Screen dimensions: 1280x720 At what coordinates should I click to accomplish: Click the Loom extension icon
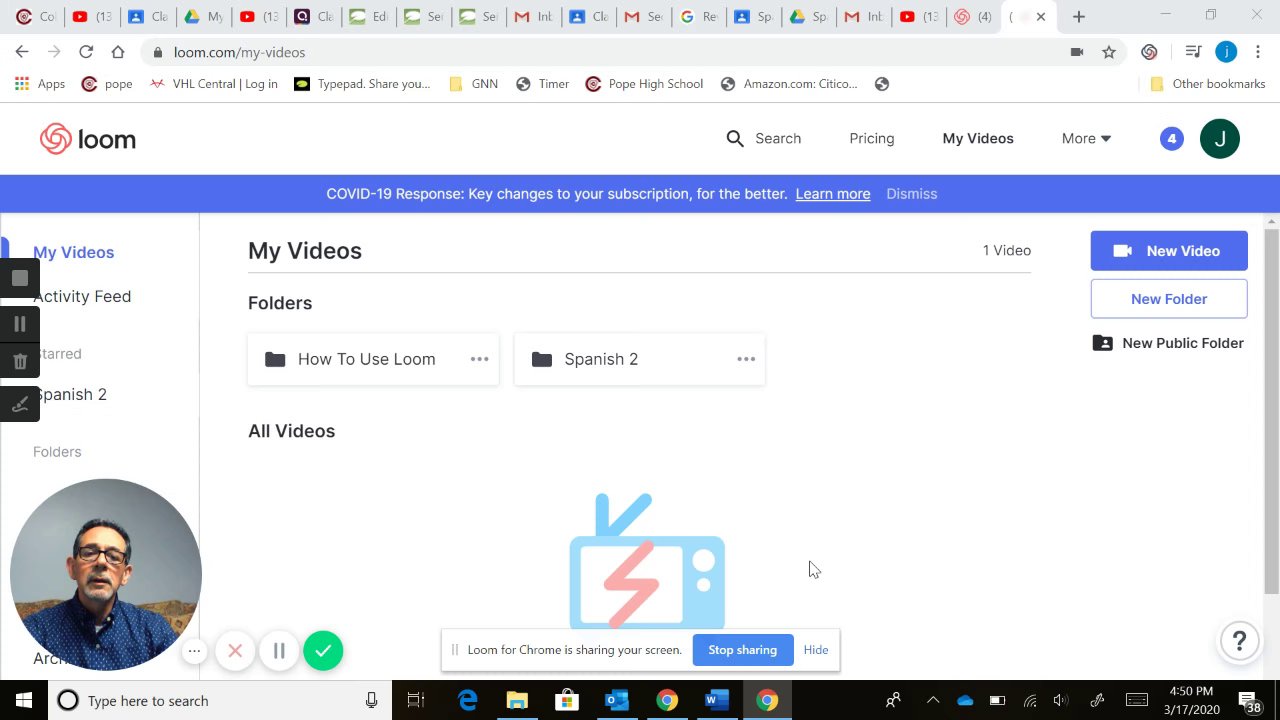coord(1149,52)
